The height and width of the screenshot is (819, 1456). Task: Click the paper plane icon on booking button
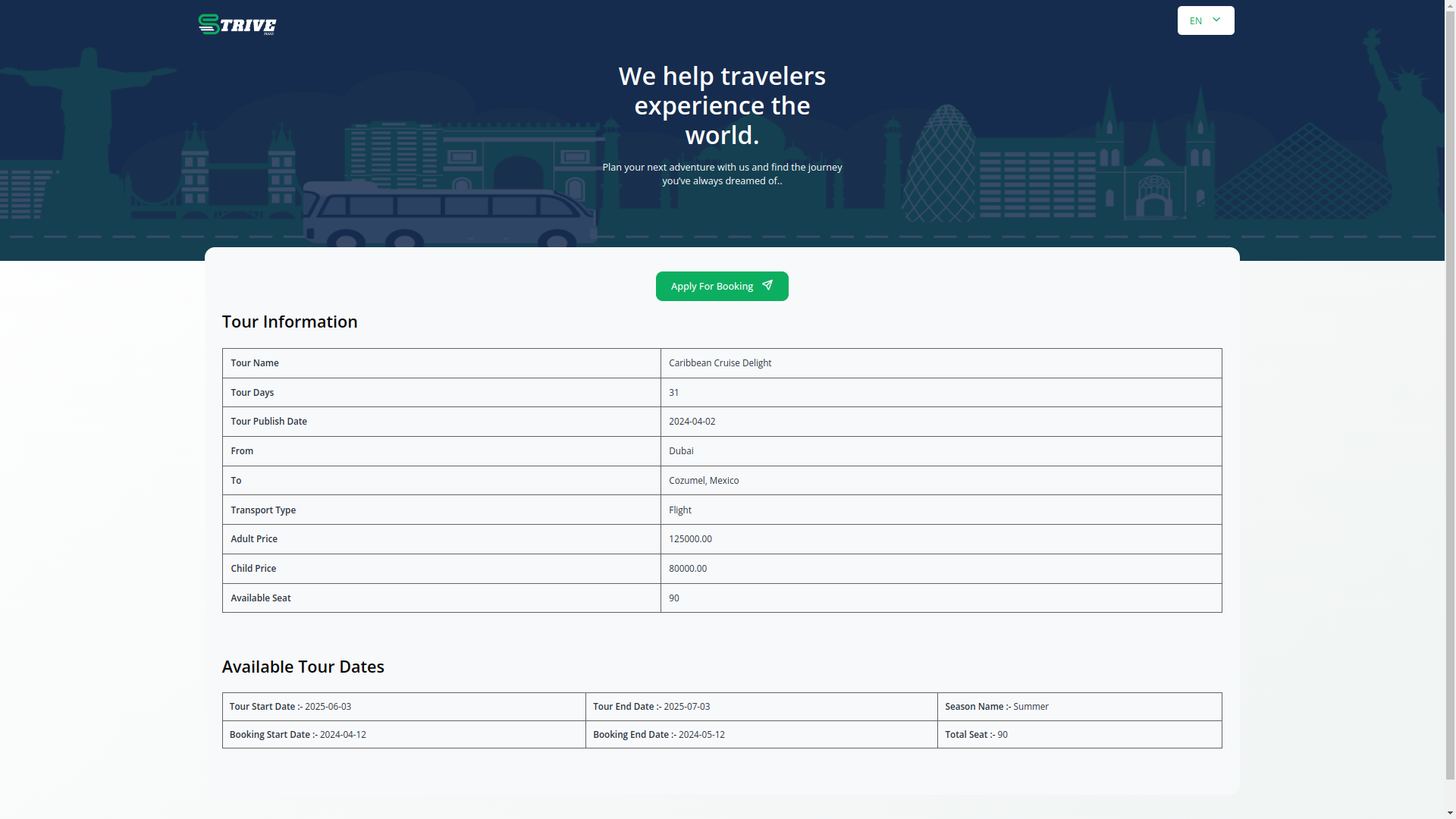coord(767,285)
